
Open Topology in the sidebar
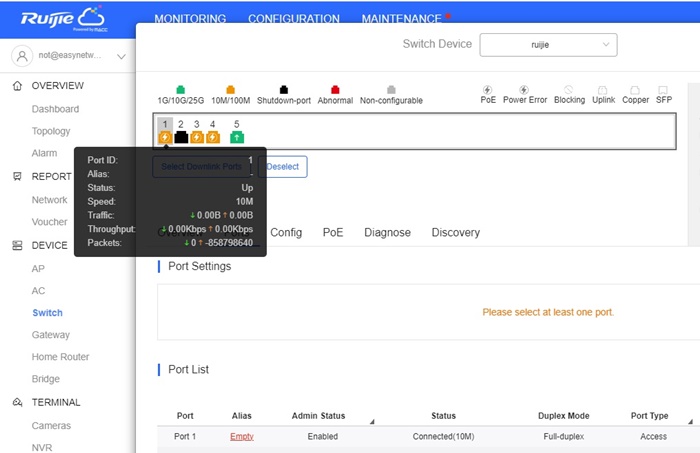point(51,131)
